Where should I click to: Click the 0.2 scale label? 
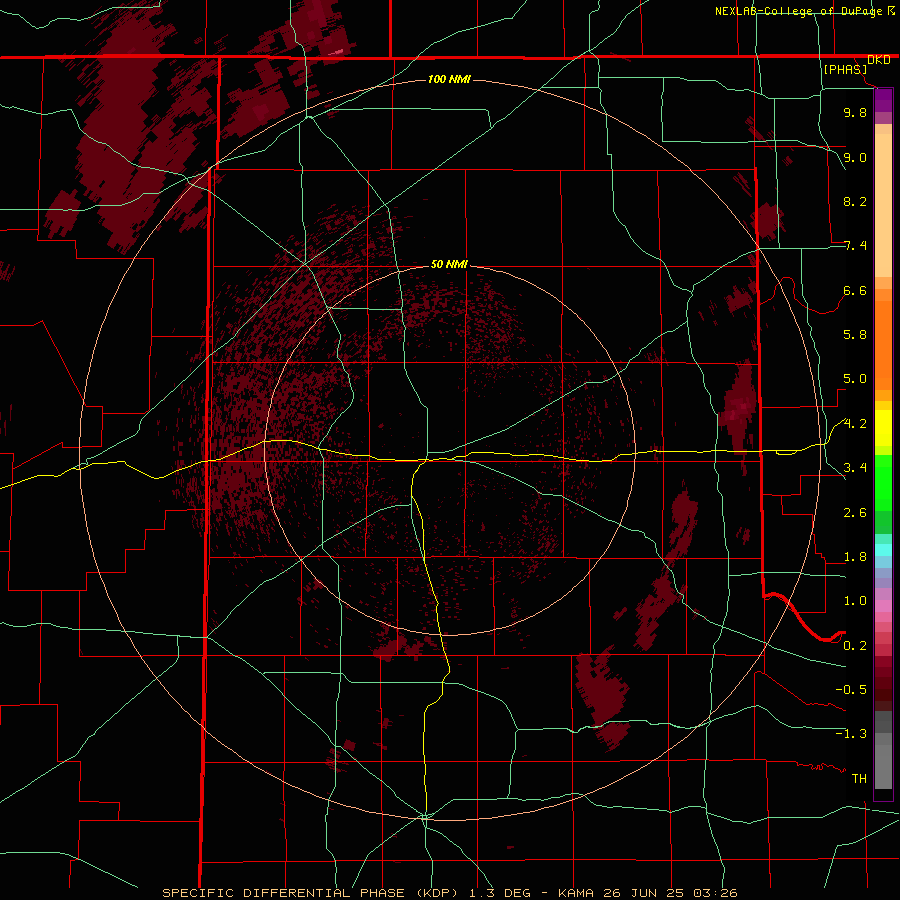coord(855,646)
